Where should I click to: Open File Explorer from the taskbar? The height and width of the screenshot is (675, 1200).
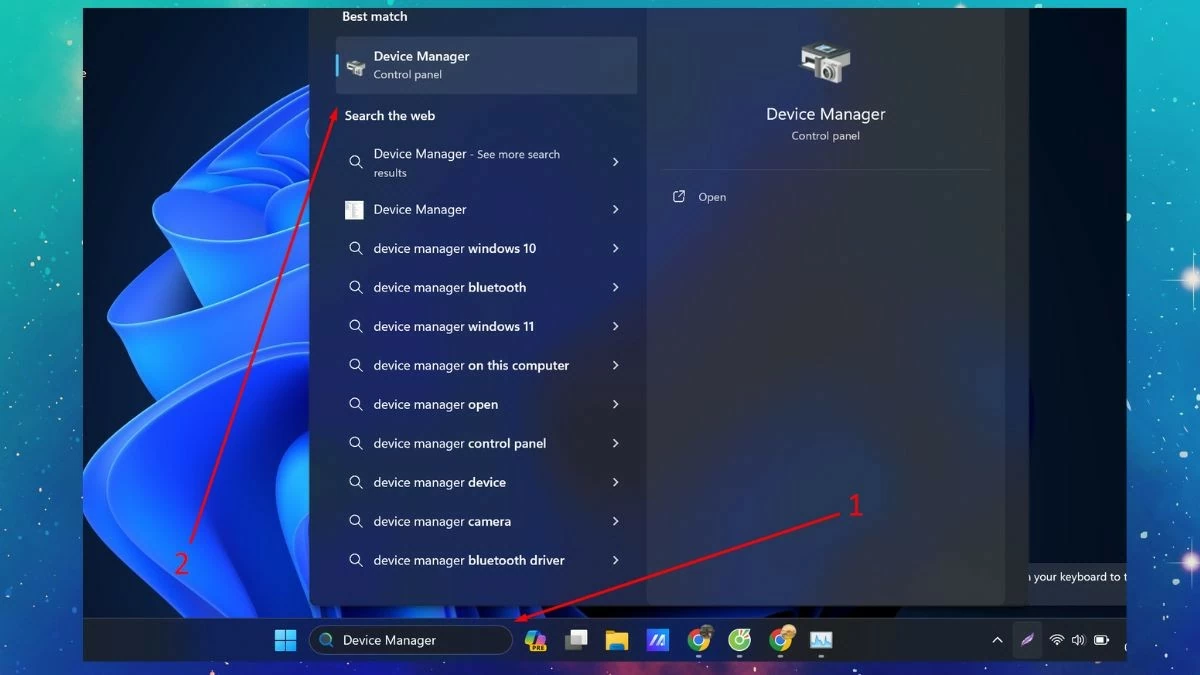(616, 640)
